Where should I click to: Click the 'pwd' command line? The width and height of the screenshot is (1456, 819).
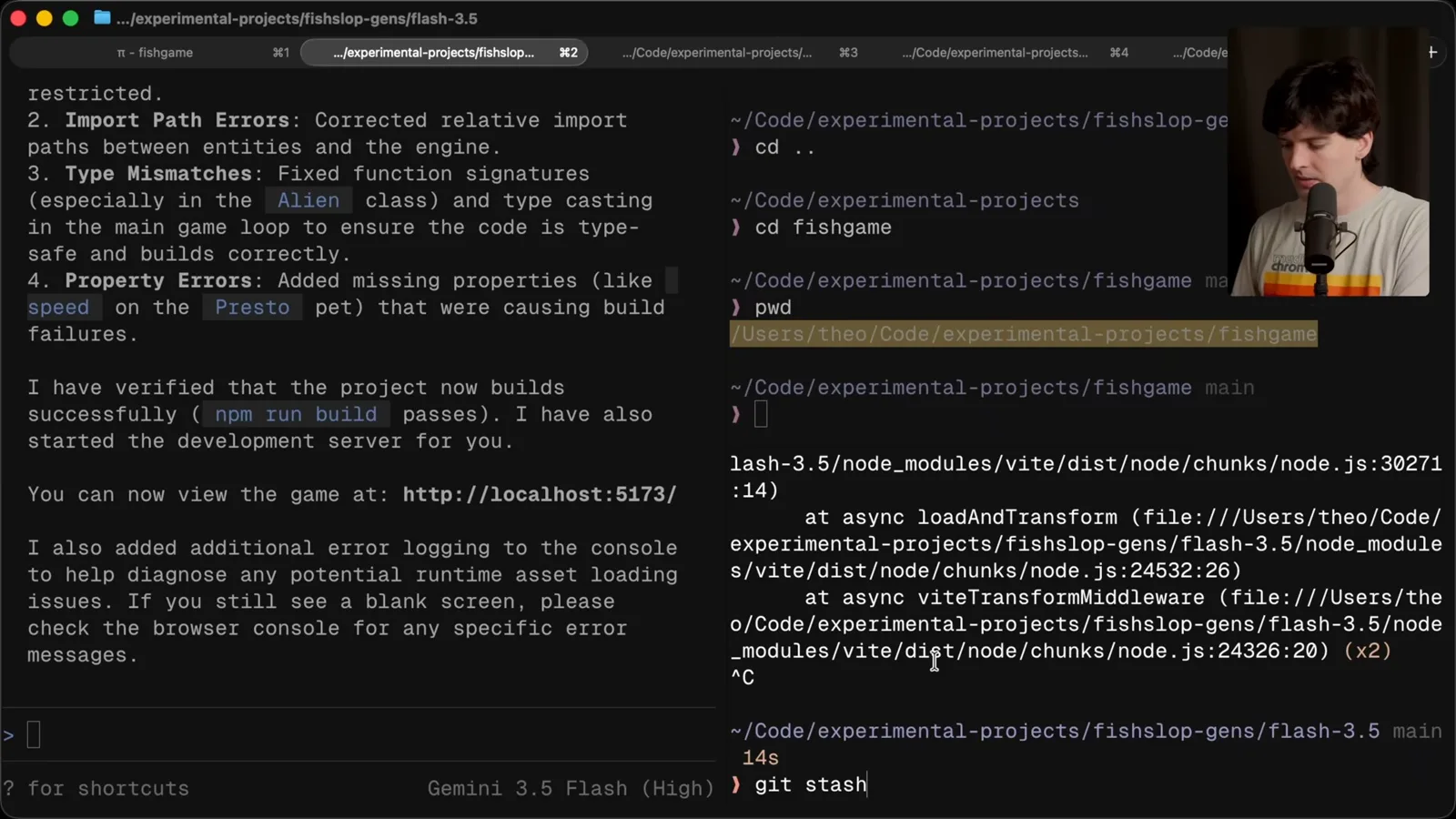click(773, 308)
